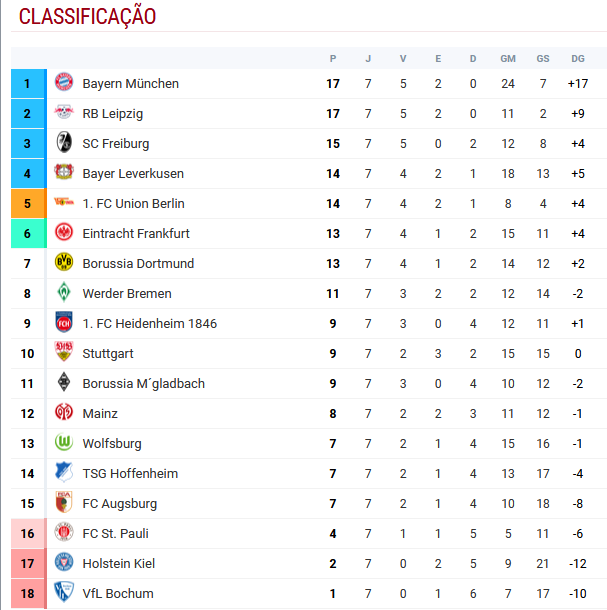
Task: Select the P points column header
Action: [x=333, y=59]
